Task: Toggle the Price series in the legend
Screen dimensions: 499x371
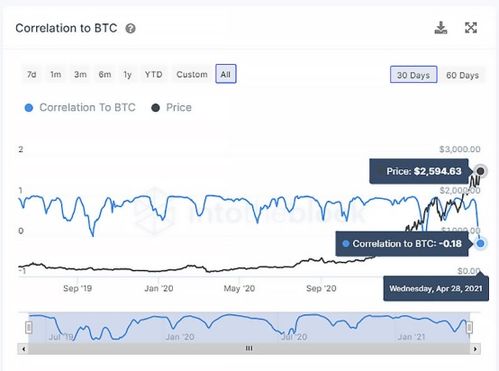Action: pos(171,108)
